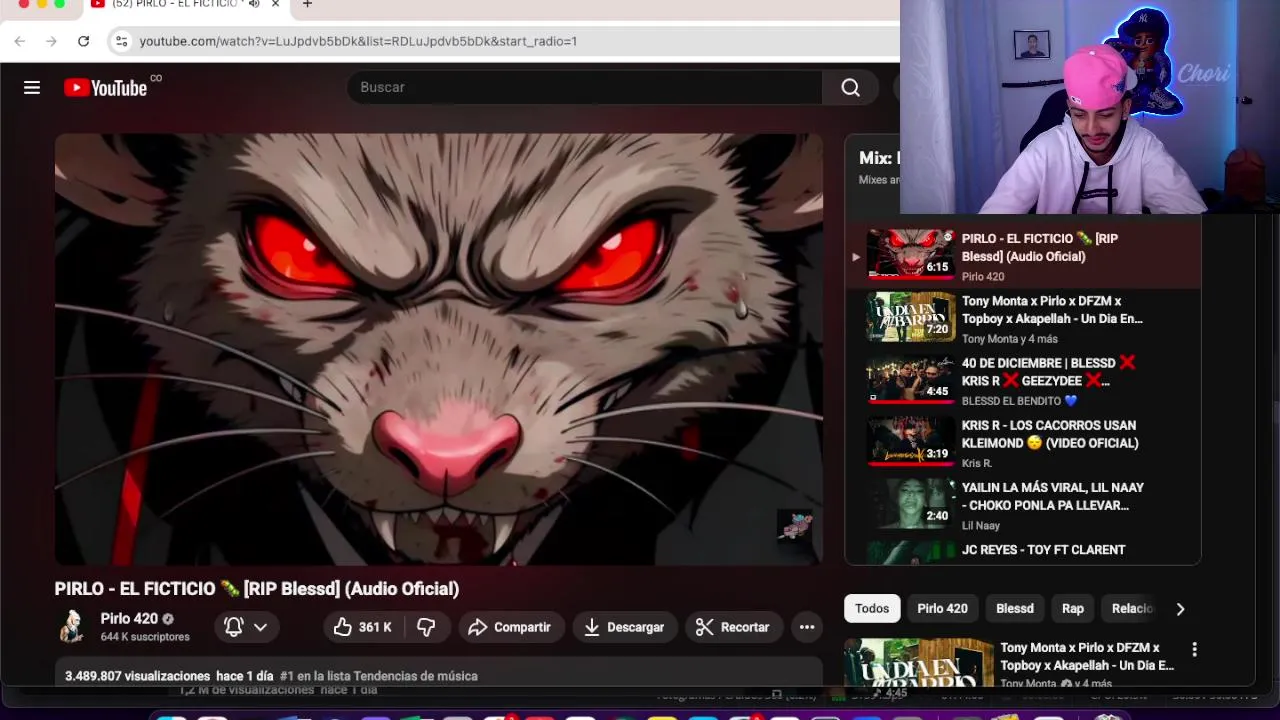Open YAILIN LA MÁS VIRAL title in mix
Image resolution: width=1280 pixels, height=720 pixels.
(1053, 496)
